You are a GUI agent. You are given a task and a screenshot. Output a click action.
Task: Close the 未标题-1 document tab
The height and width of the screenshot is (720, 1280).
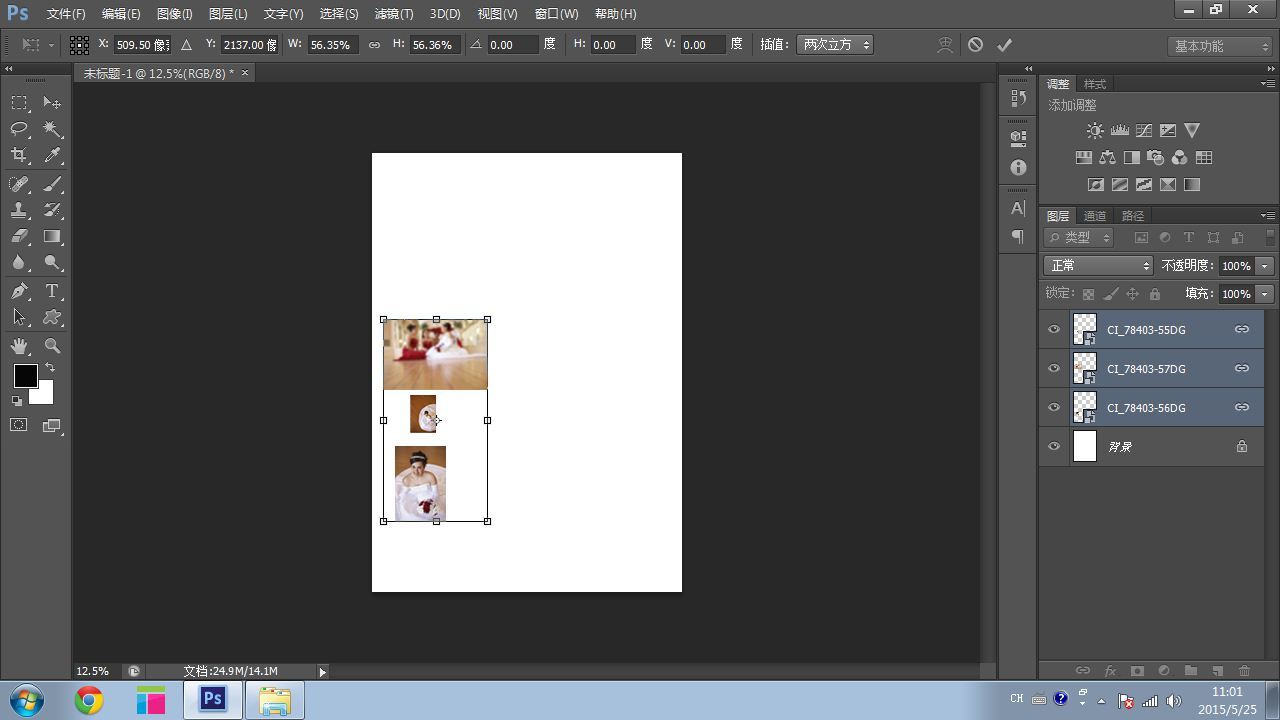point(244,73)
